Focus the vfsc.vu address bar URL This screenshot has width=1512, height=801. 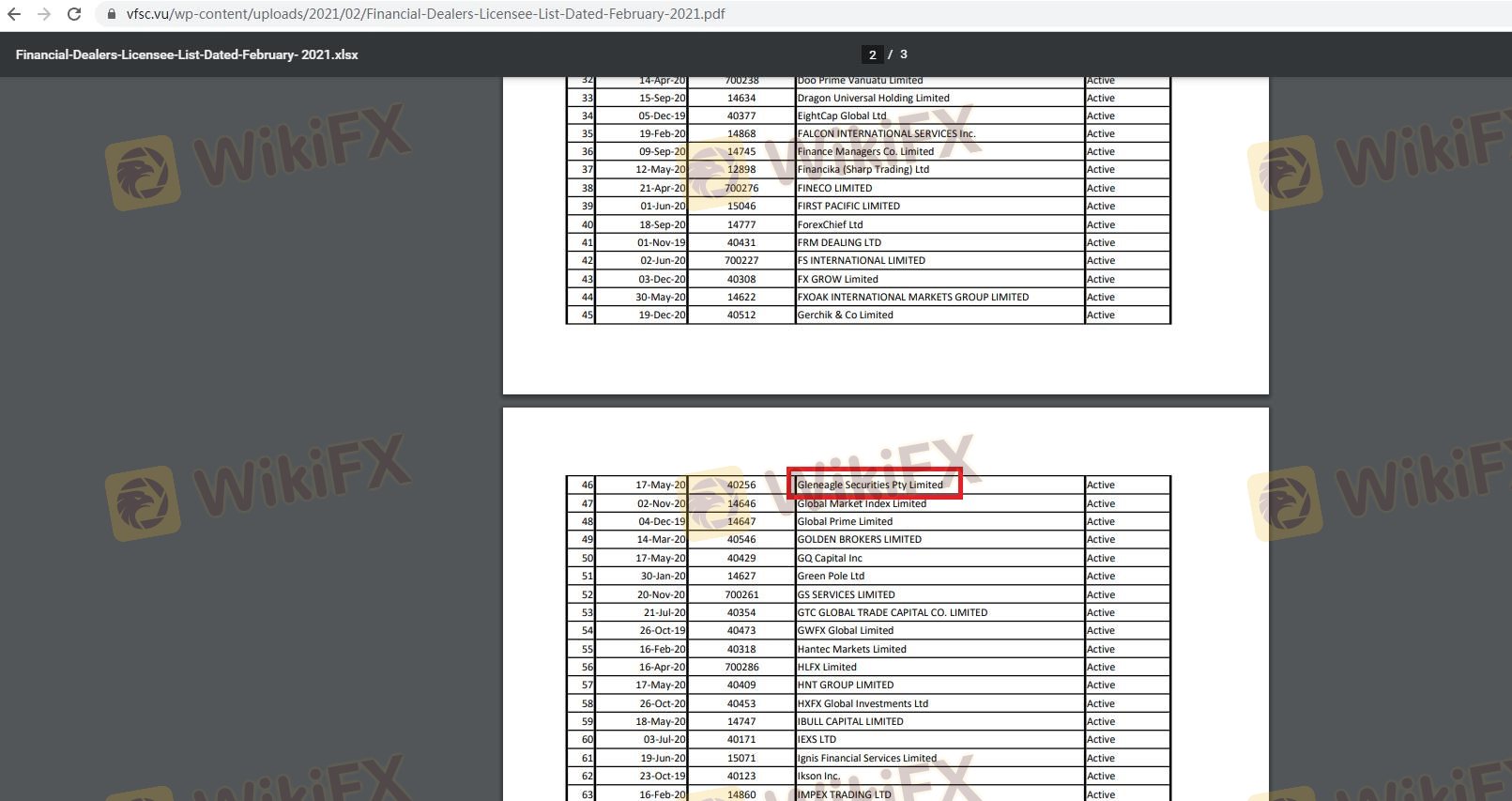[x=425, y=14]
